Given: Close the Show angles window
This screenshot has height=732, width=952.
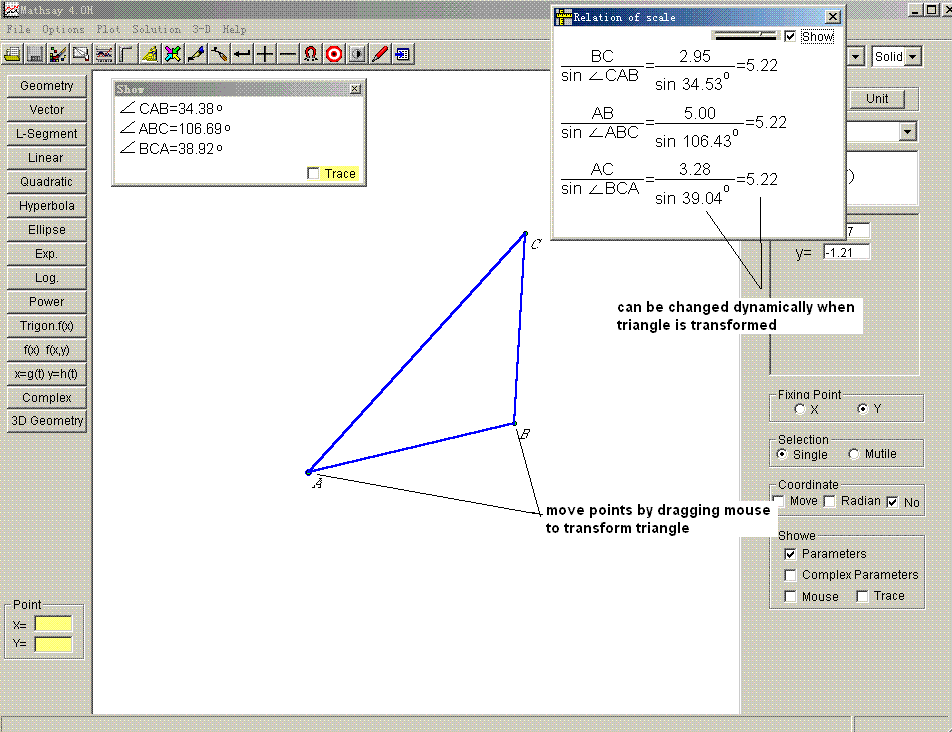Looking at the screenshot, I should tap(355, 89).
